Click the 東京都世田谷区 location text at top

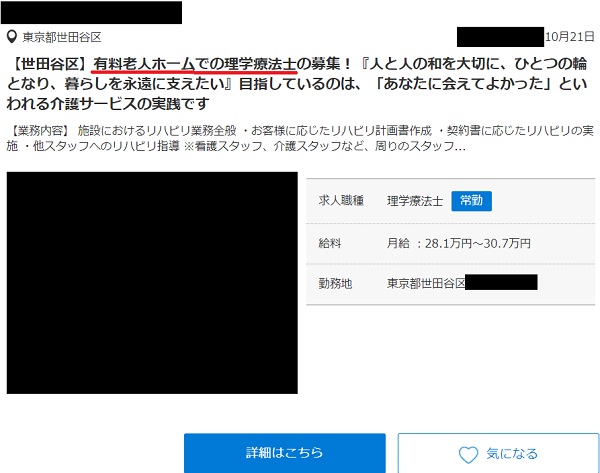pyautogui.click(x=62, y=37)
